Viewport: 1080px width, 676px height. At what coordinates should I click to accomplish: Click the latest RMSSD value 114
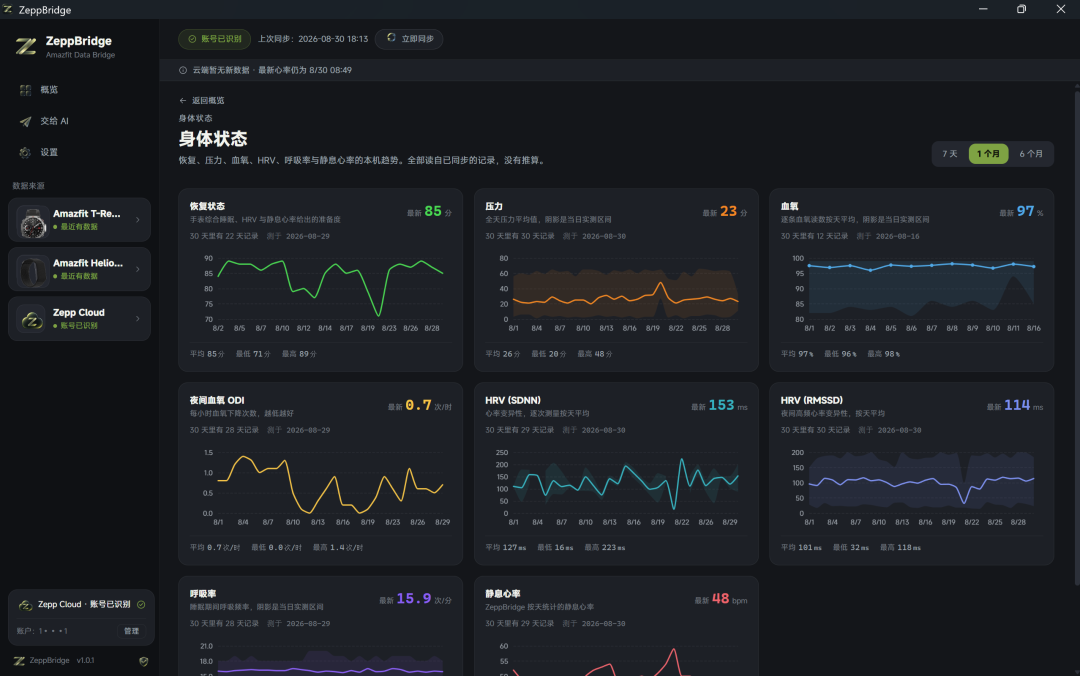[x=1017, y=405]
